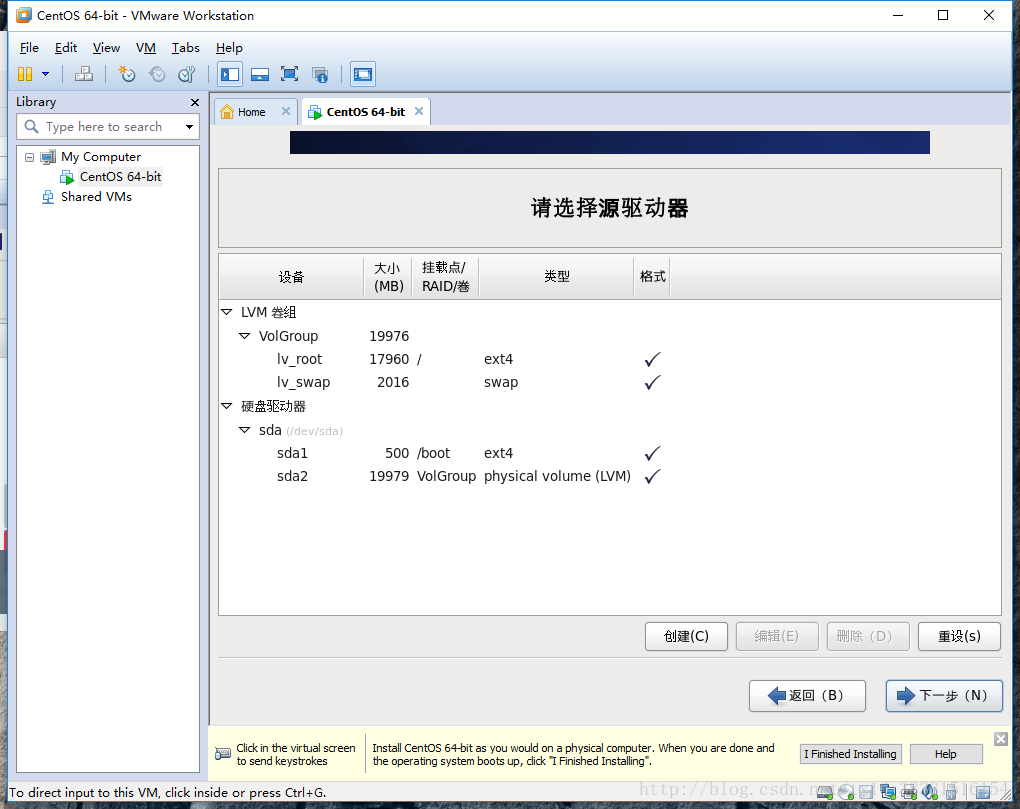Collapse the VolGroup node
This screenshot has width=1020, height=809.
(245, 336)
